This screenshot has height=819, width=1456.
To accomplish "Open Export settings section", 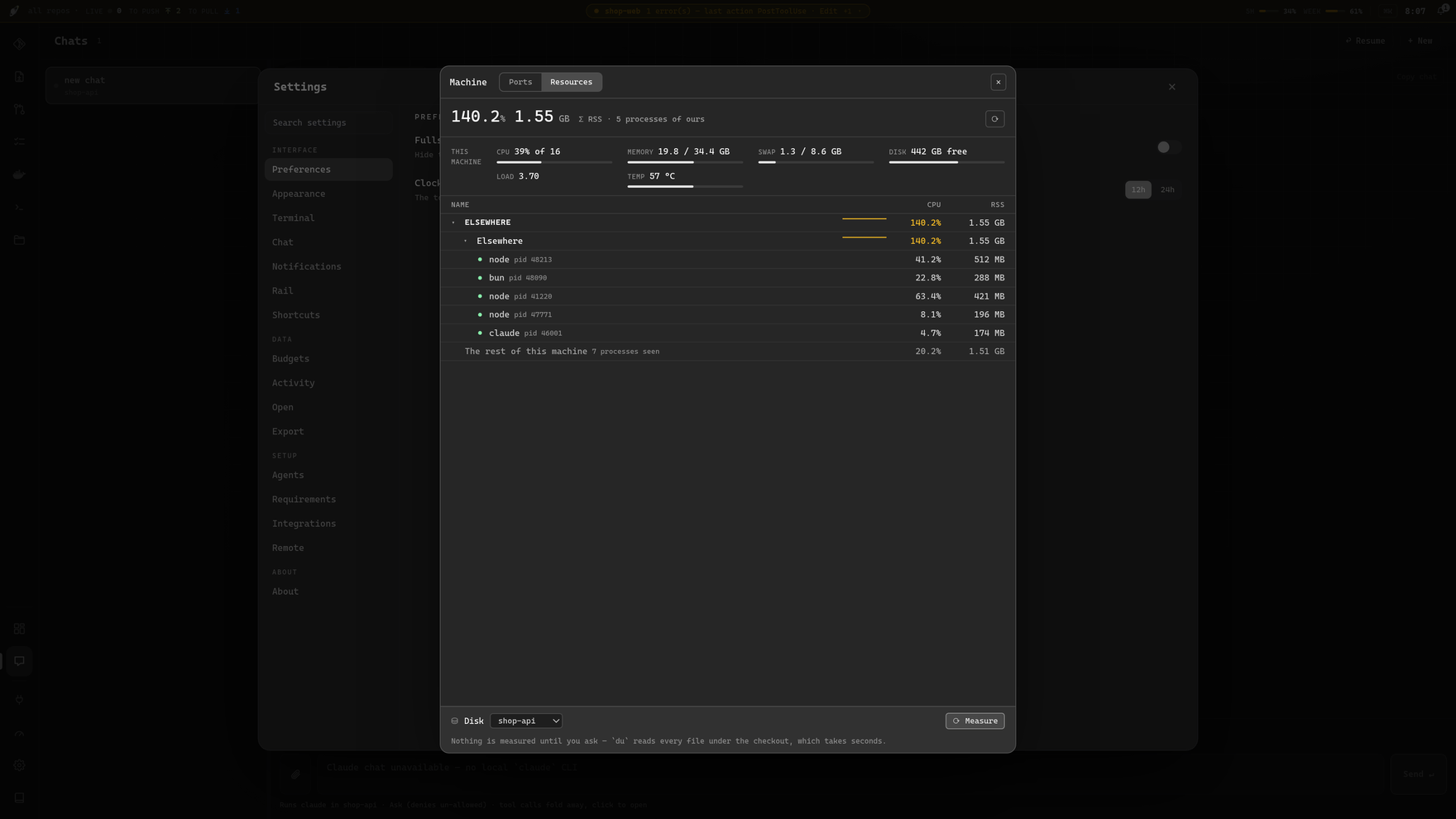I will tap(328, 432).
